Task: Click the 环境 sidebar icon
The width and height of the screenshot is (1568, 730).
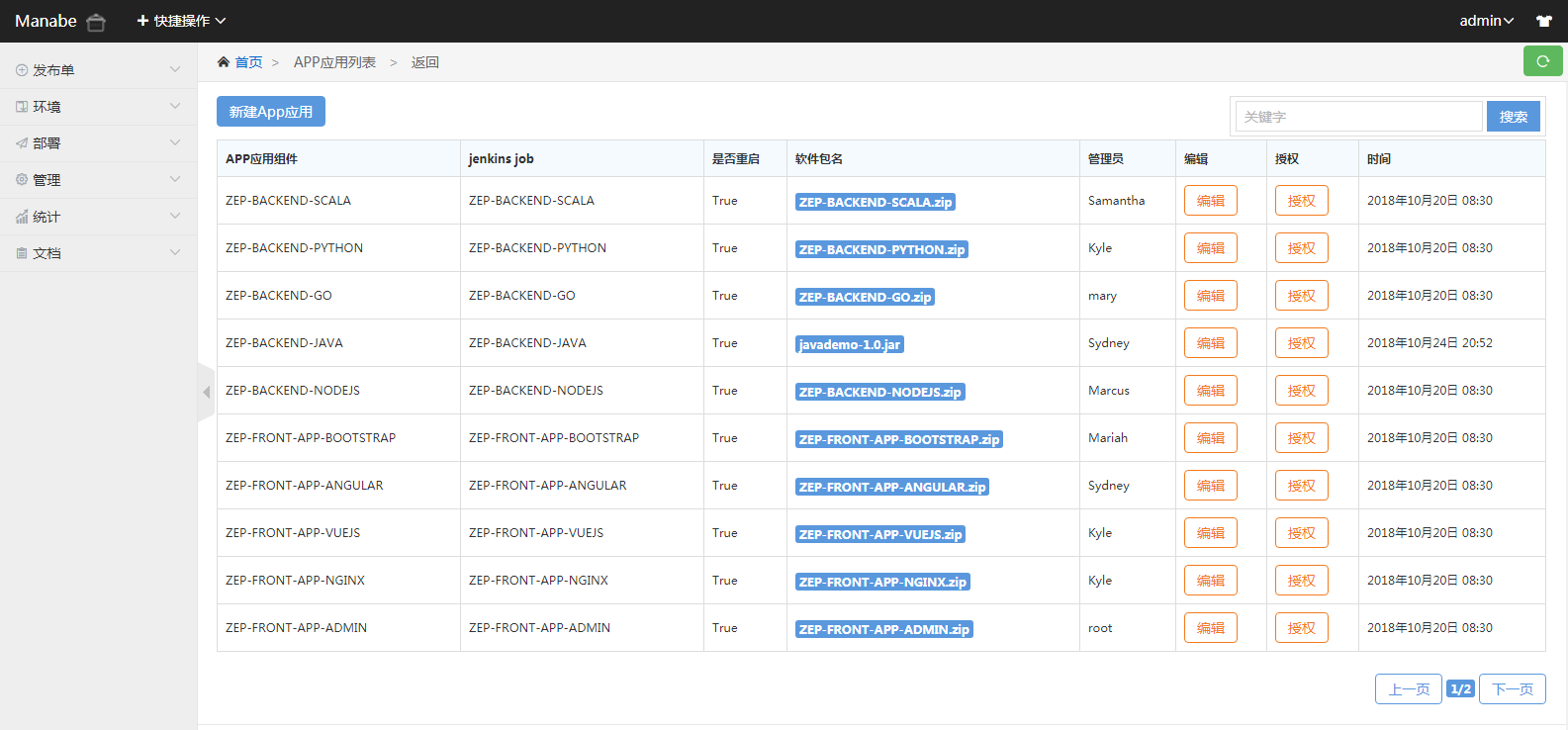Action: pos(22,107)
